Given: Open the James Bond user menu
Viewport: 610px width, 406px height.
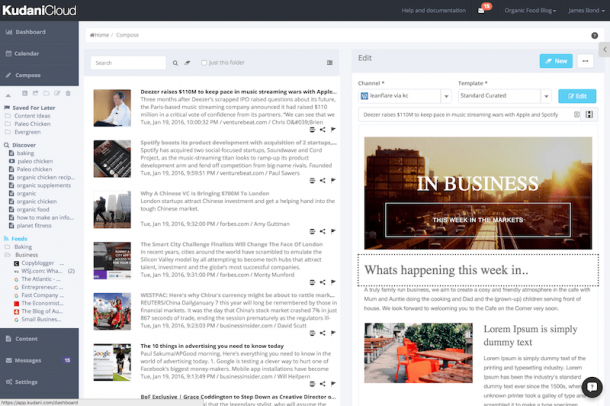Looking at the screenshot, I should pyautogui.click(x=586, y=10).
